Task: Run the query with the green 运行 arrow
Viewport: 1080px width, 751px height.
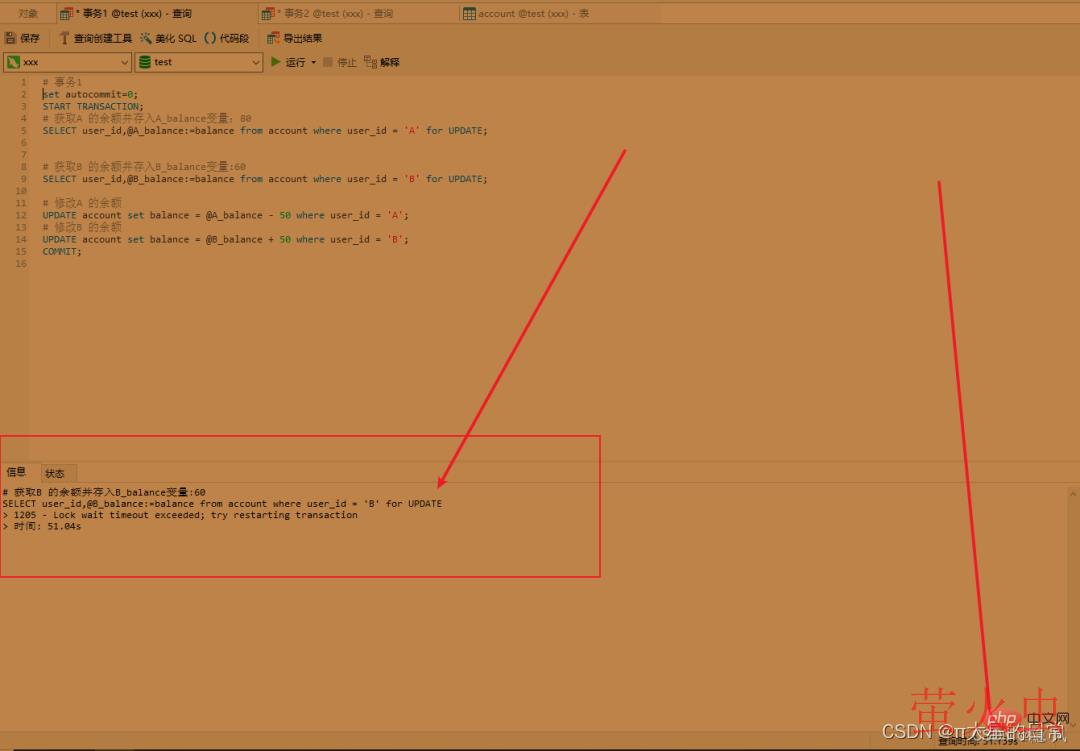Action: click(x=277, y=62)
